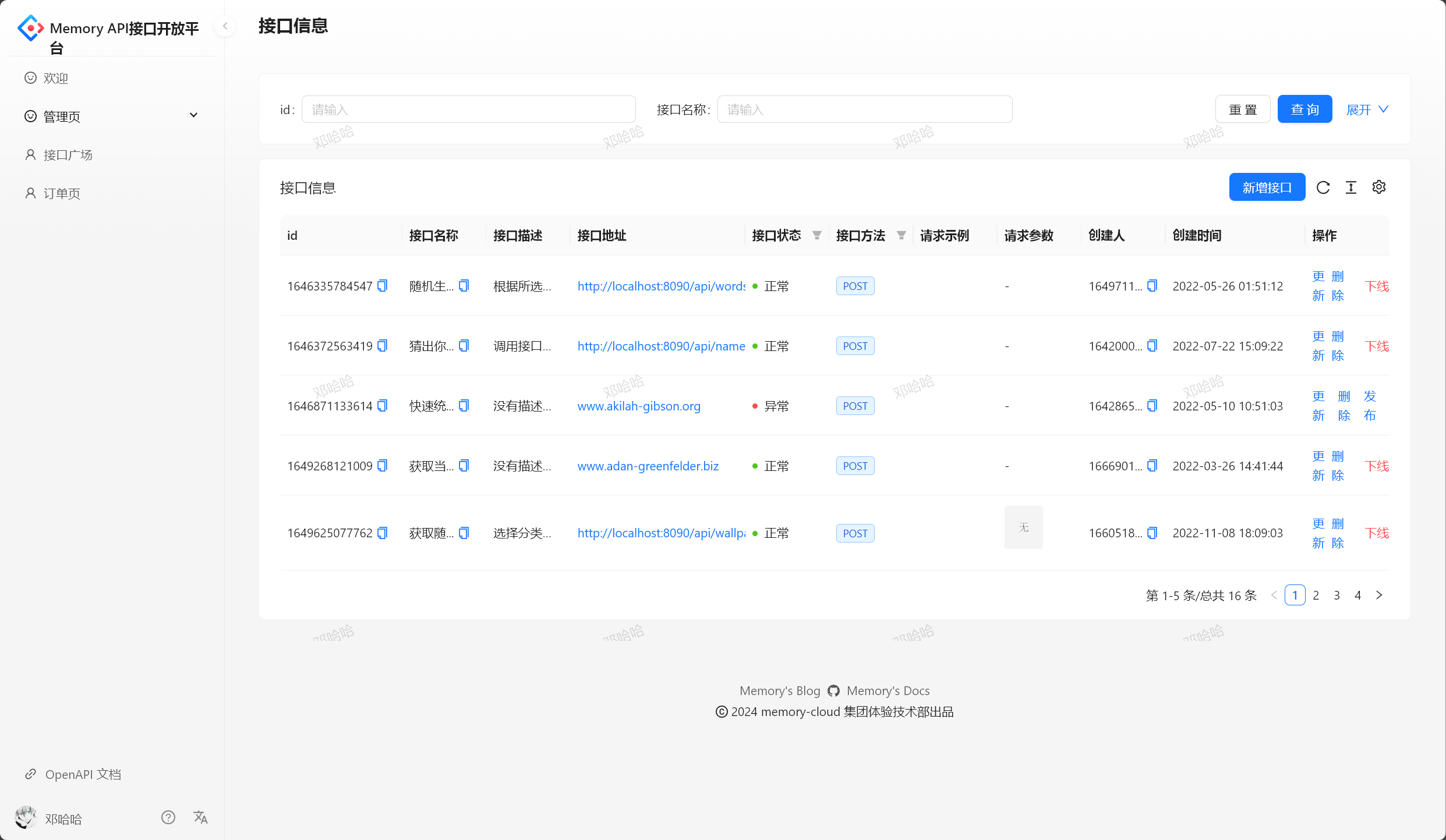The image size is (1446, 840).
Task: Copy interface name 获取当...
Action: click(x=464, y=466)
